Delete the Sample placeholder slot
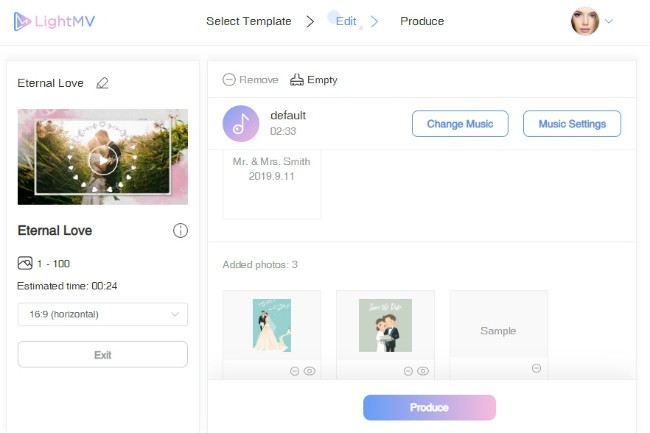 click(536, 369)
